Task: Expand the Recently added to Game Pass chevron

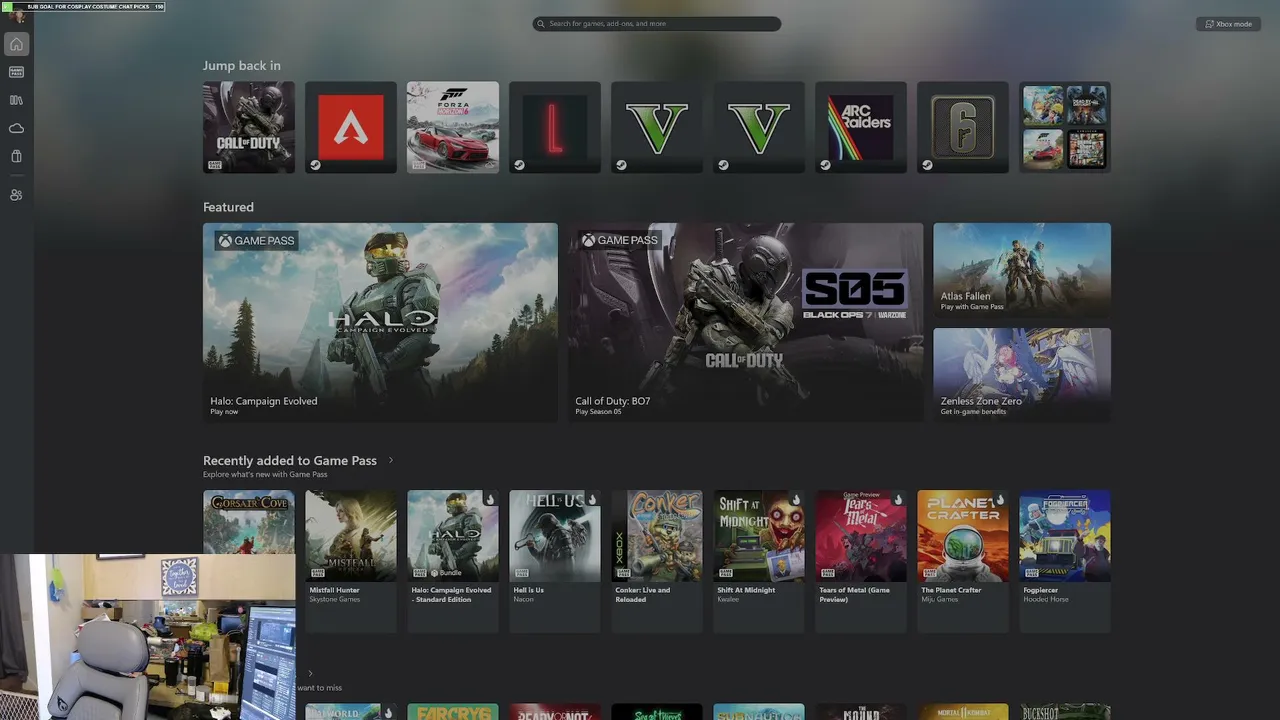Action: click(x=391, y=461)
